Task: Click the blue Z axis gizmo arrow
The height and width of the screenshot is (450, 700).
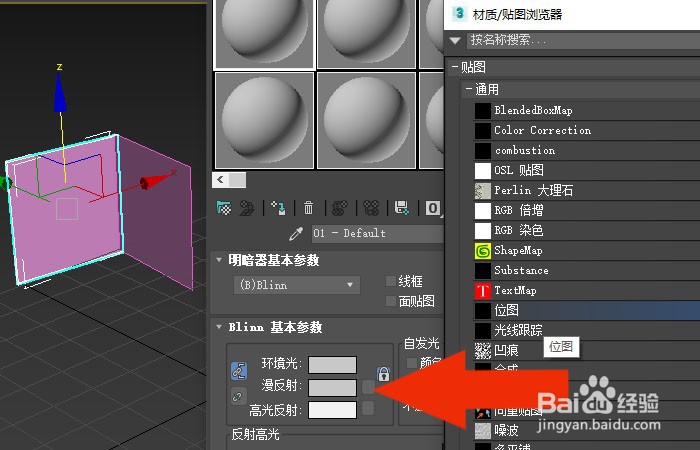Action: pos(60,92)
